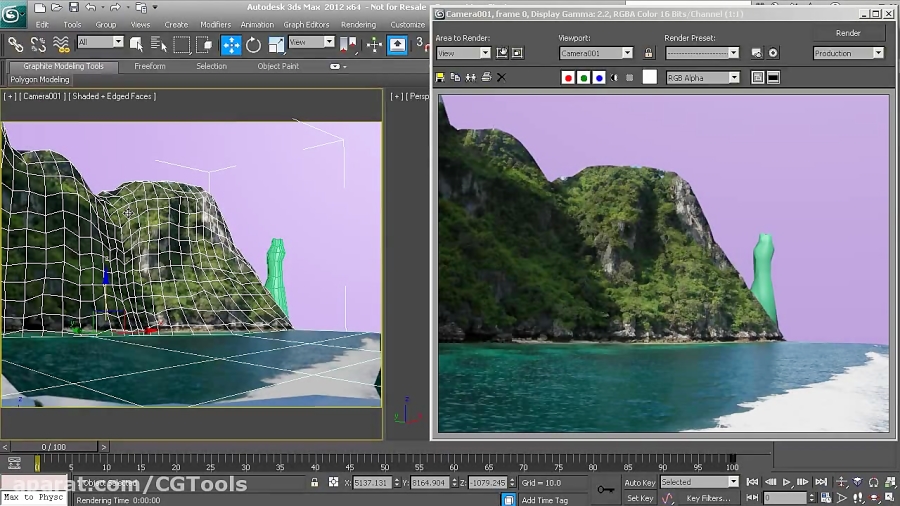
Task: Open the Modifiers menu
Action: pyautogui.click(x=215, y=24)
